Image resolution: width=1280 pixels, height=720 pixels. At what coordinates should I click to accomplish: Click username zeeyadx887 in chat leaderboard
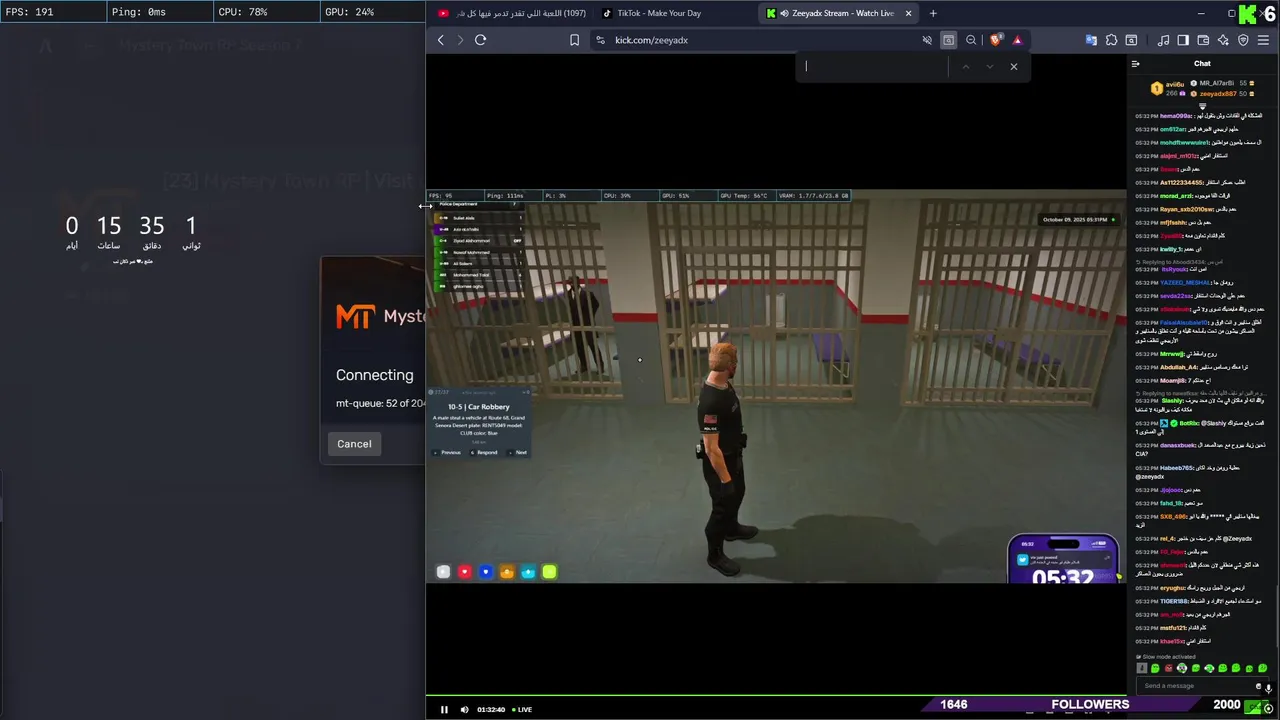[x=1218, y=93]
